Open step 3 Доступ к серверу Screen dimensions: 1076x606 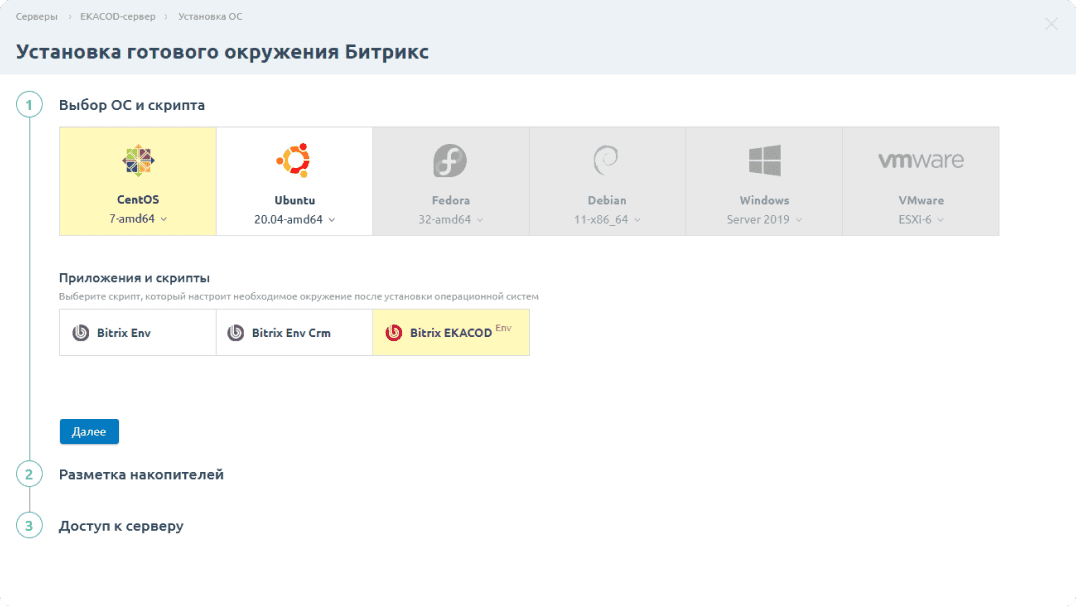click(x=121, y=526)
